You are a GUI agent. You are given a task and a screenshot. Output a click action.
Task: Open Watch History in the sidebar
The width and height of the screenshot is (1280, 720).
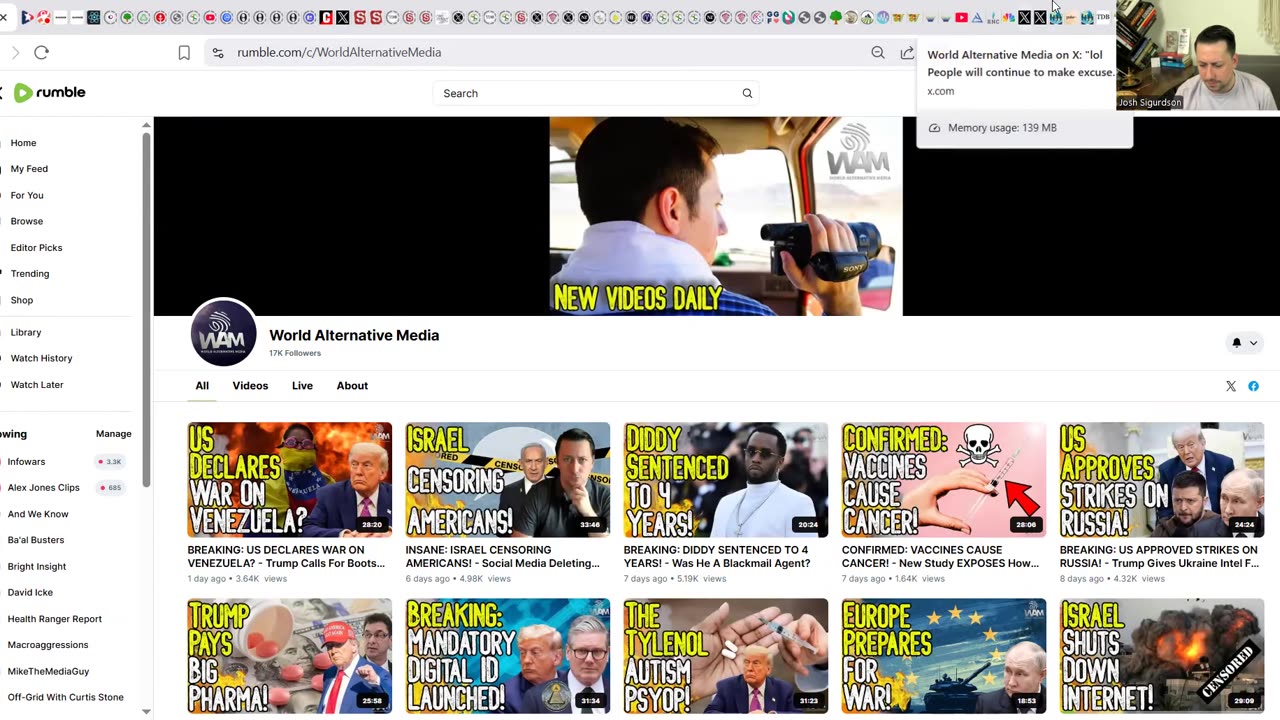(41, 358)
